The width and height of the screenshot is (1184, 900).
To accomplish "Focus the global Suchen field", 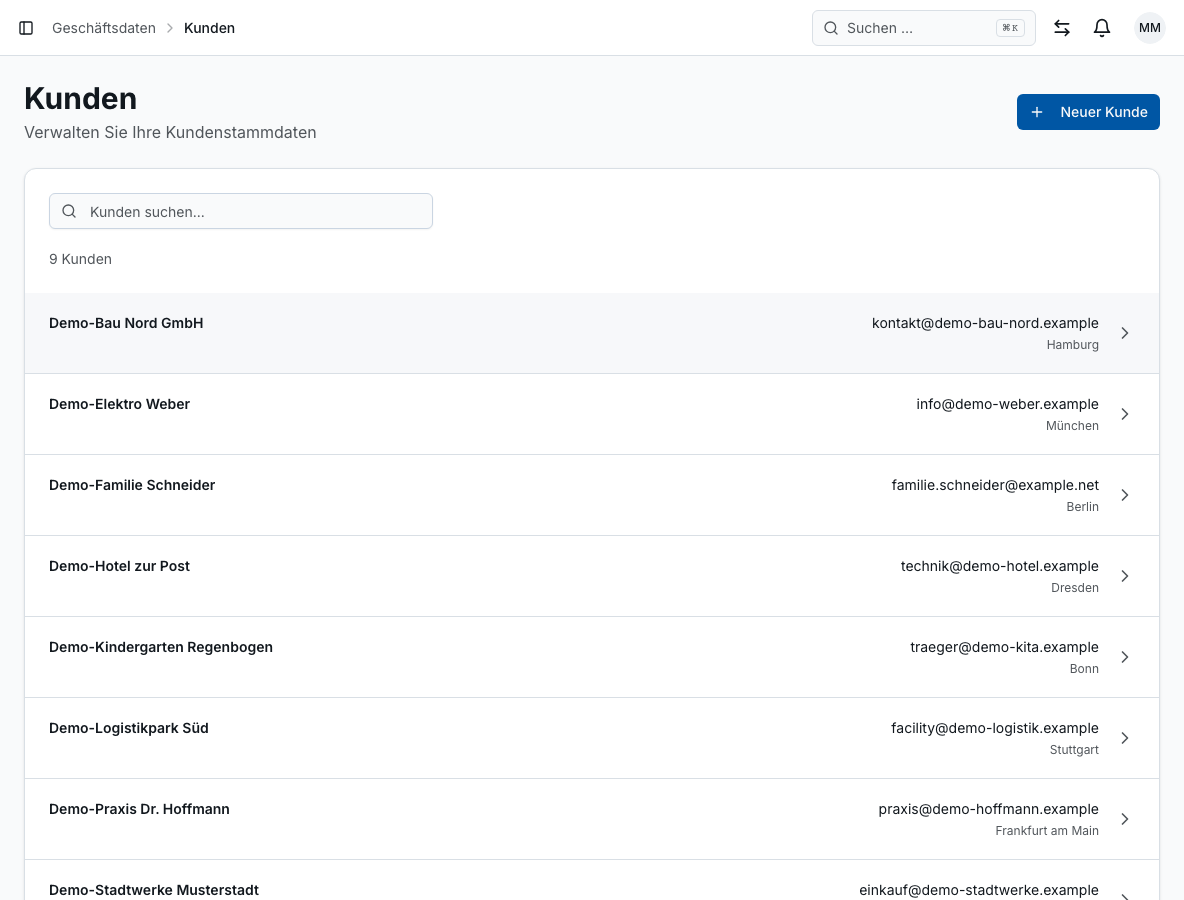I will [923, 28].
